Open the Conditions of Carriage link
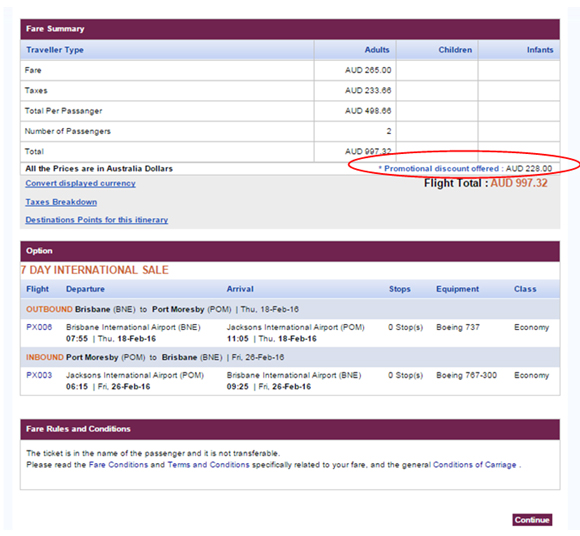 click(475, 465)
